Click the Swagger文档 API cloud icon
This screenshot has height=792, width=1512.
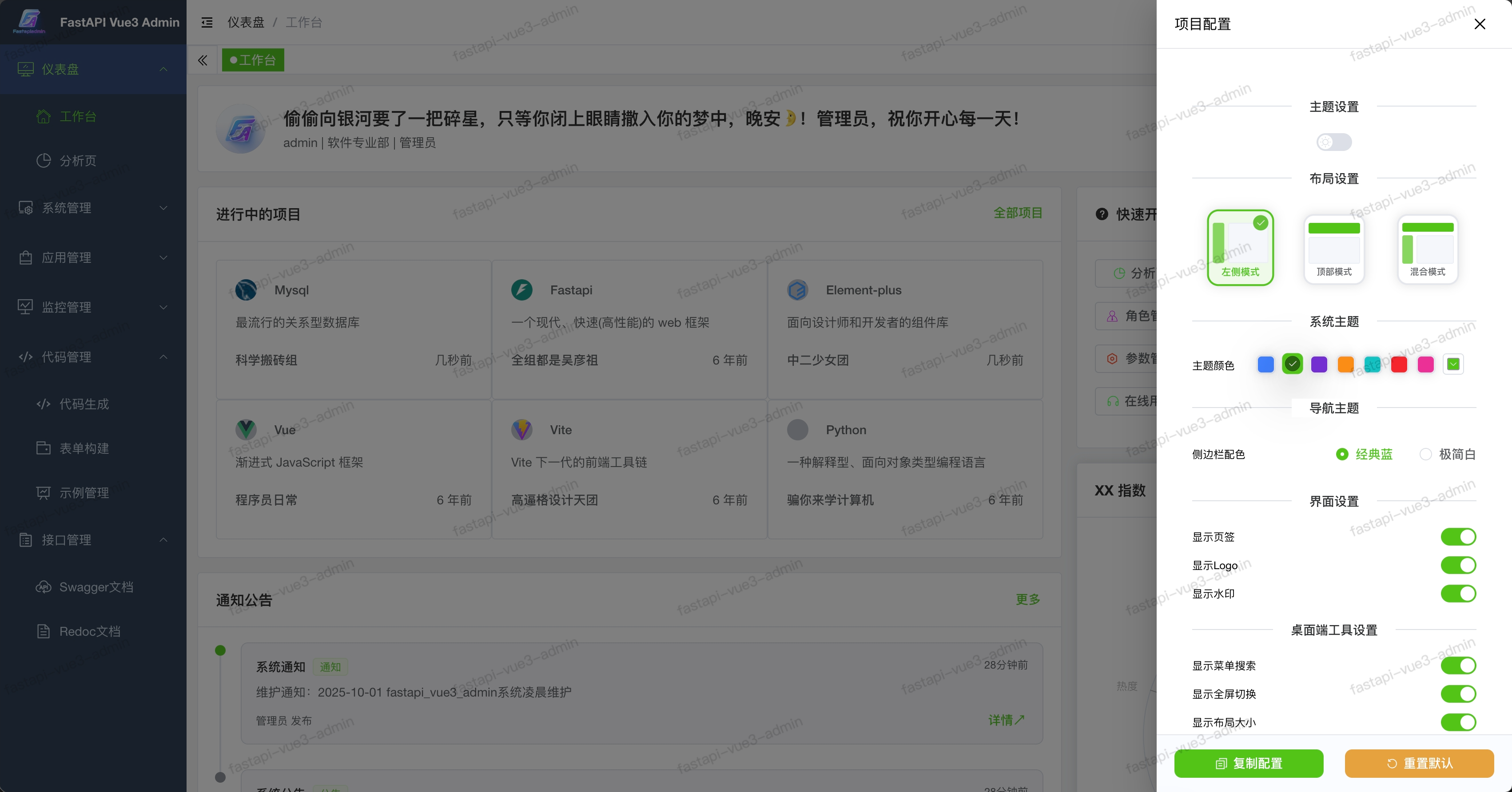tap(44, 586)
